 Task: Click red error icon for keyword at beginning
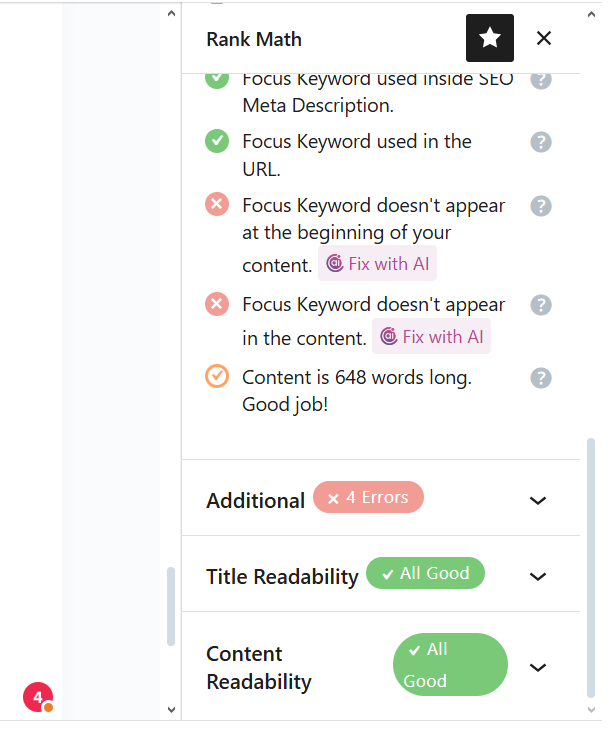[217, 204]
